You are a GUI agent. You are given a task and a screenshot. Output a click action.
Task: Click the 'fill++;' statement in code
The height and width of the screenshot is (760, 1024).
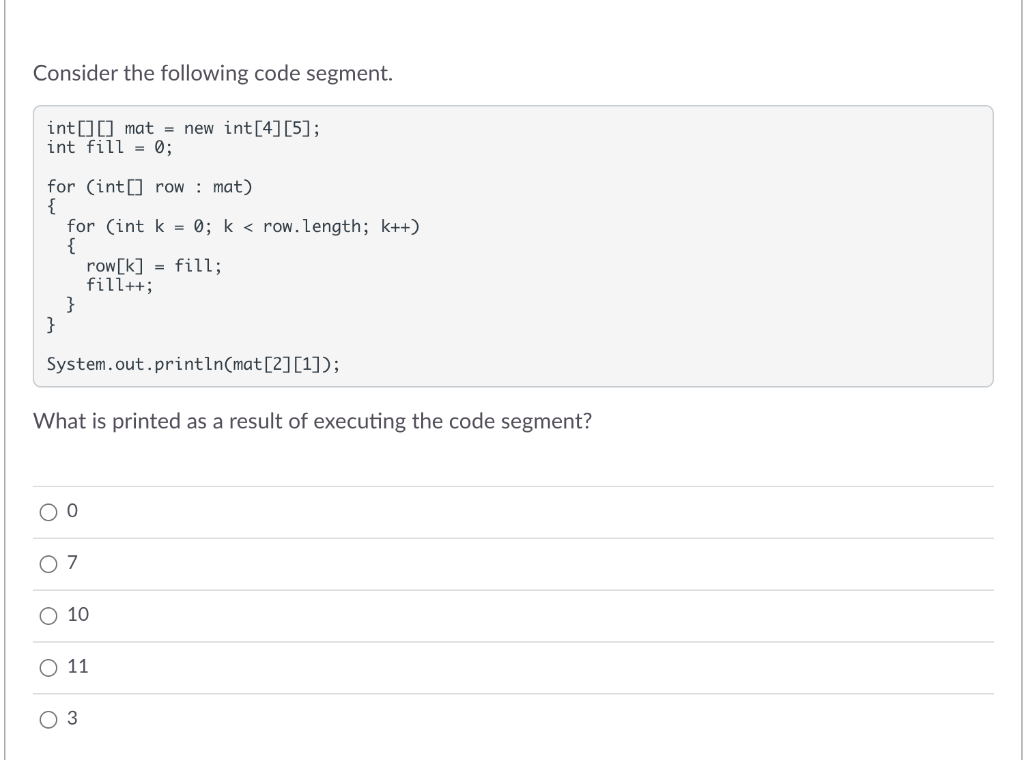coord(120,285)
